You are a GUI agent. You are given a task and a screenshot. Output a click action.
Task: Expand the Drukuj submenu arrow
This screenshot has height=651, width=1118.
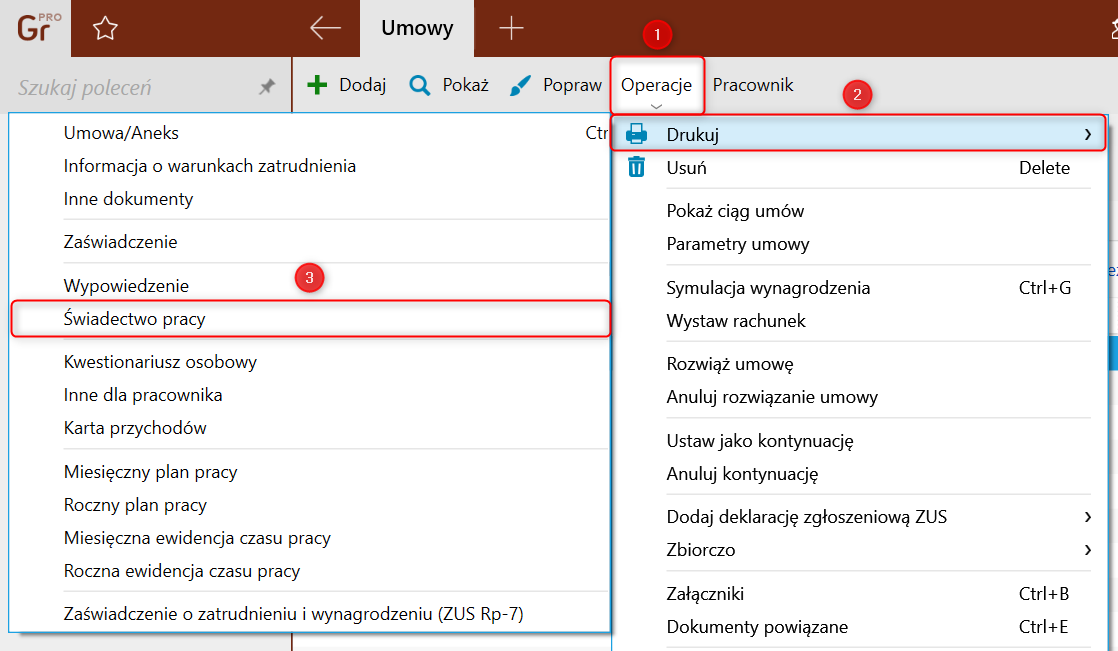click(x=1087, y=134)
